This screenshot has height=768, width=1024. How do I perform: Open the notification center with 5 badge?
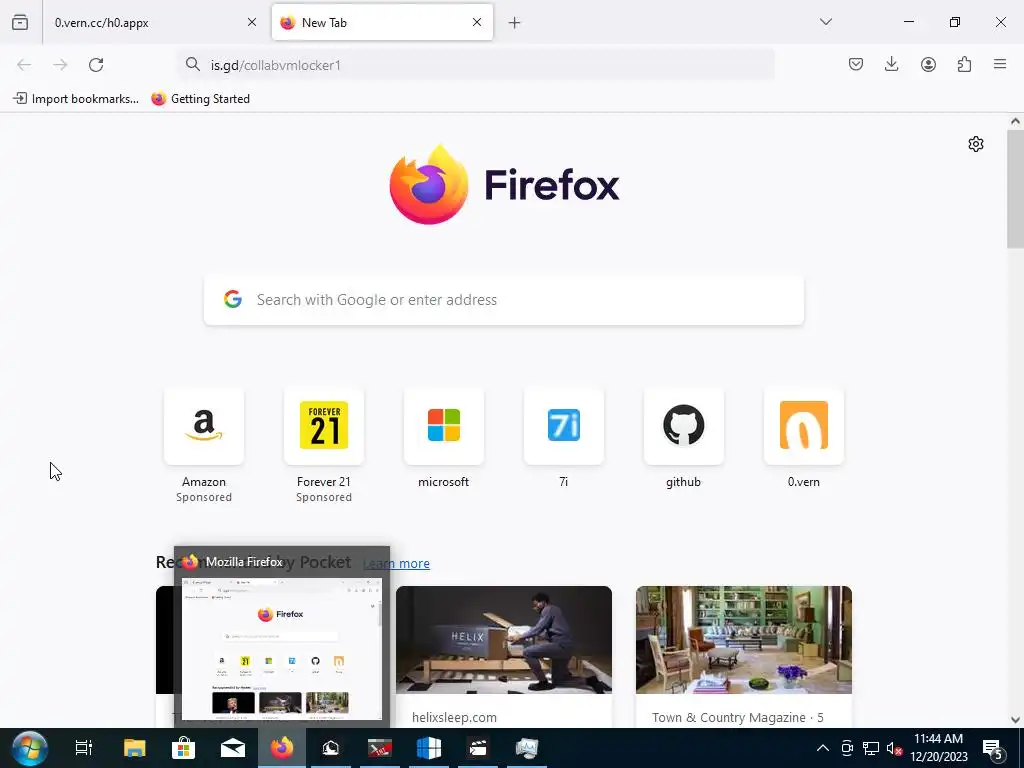click(x=993, y=749)
